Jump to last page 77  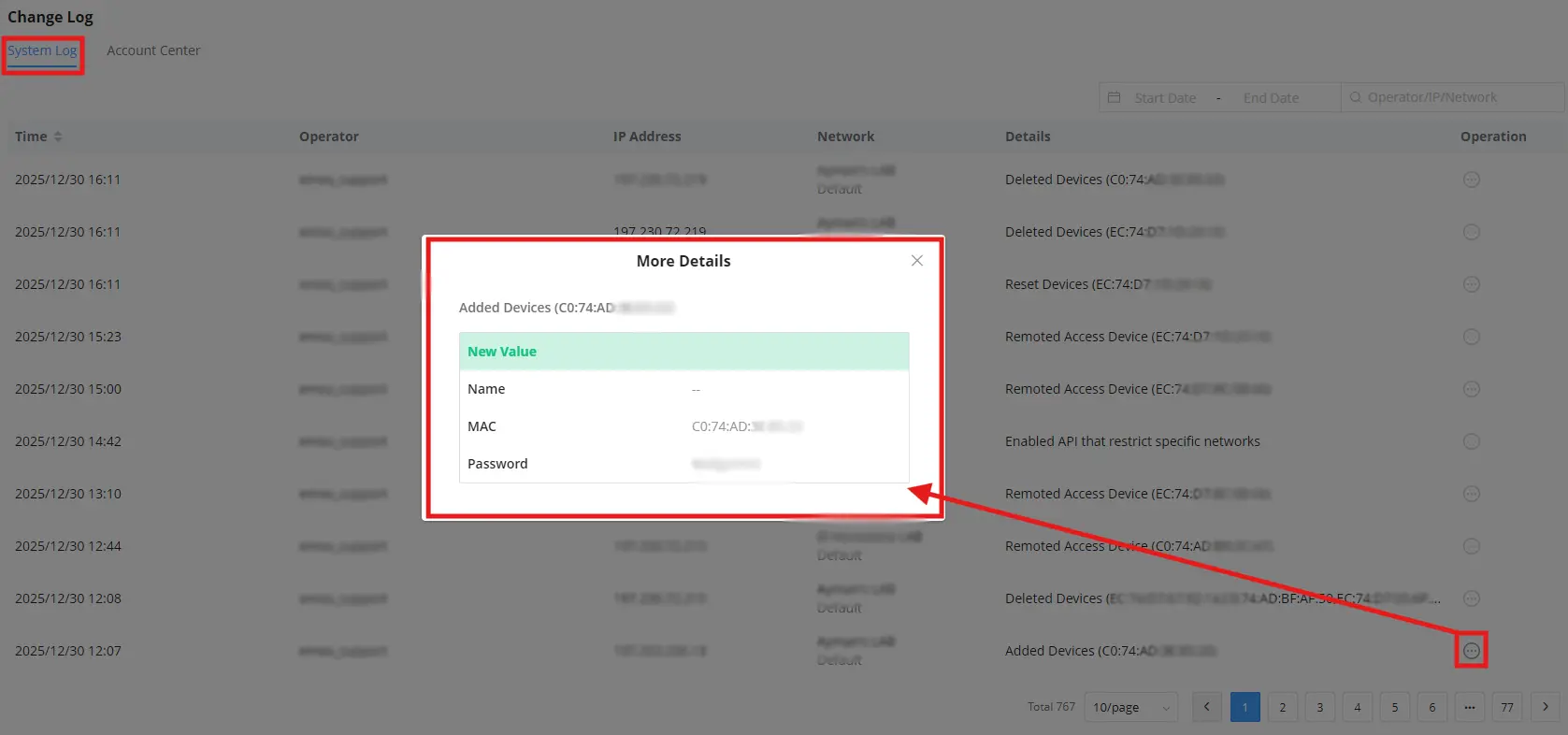[1507, 707]
